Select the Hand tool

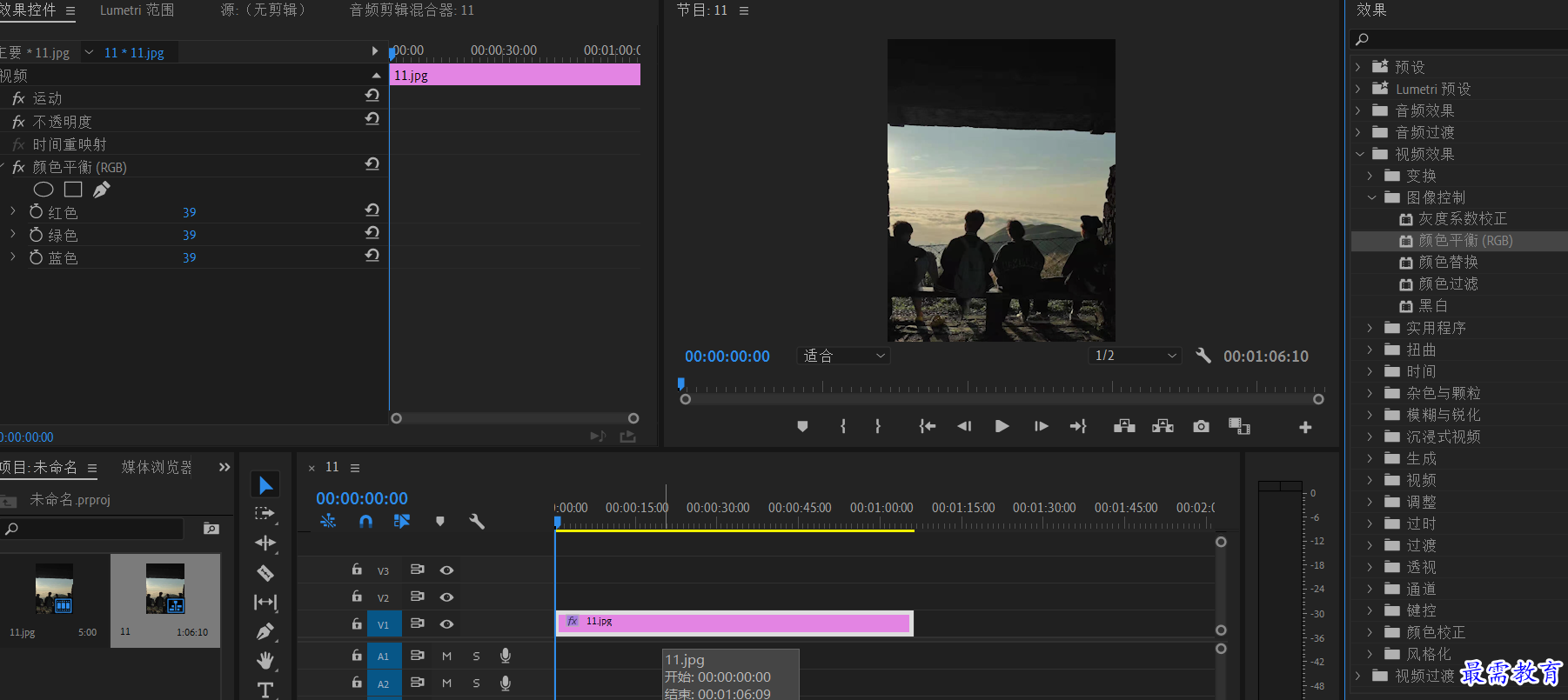click(x=265, y=661)
